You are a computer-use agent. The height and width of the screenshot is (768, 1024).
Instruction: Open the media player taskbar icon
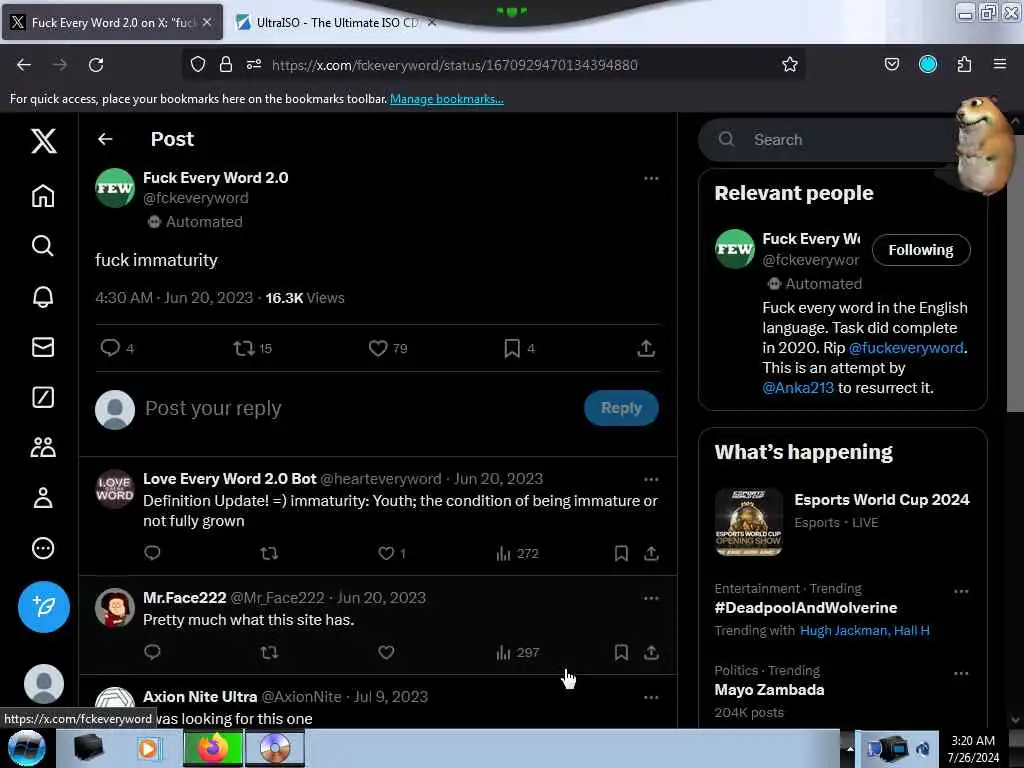coord(148,748)
